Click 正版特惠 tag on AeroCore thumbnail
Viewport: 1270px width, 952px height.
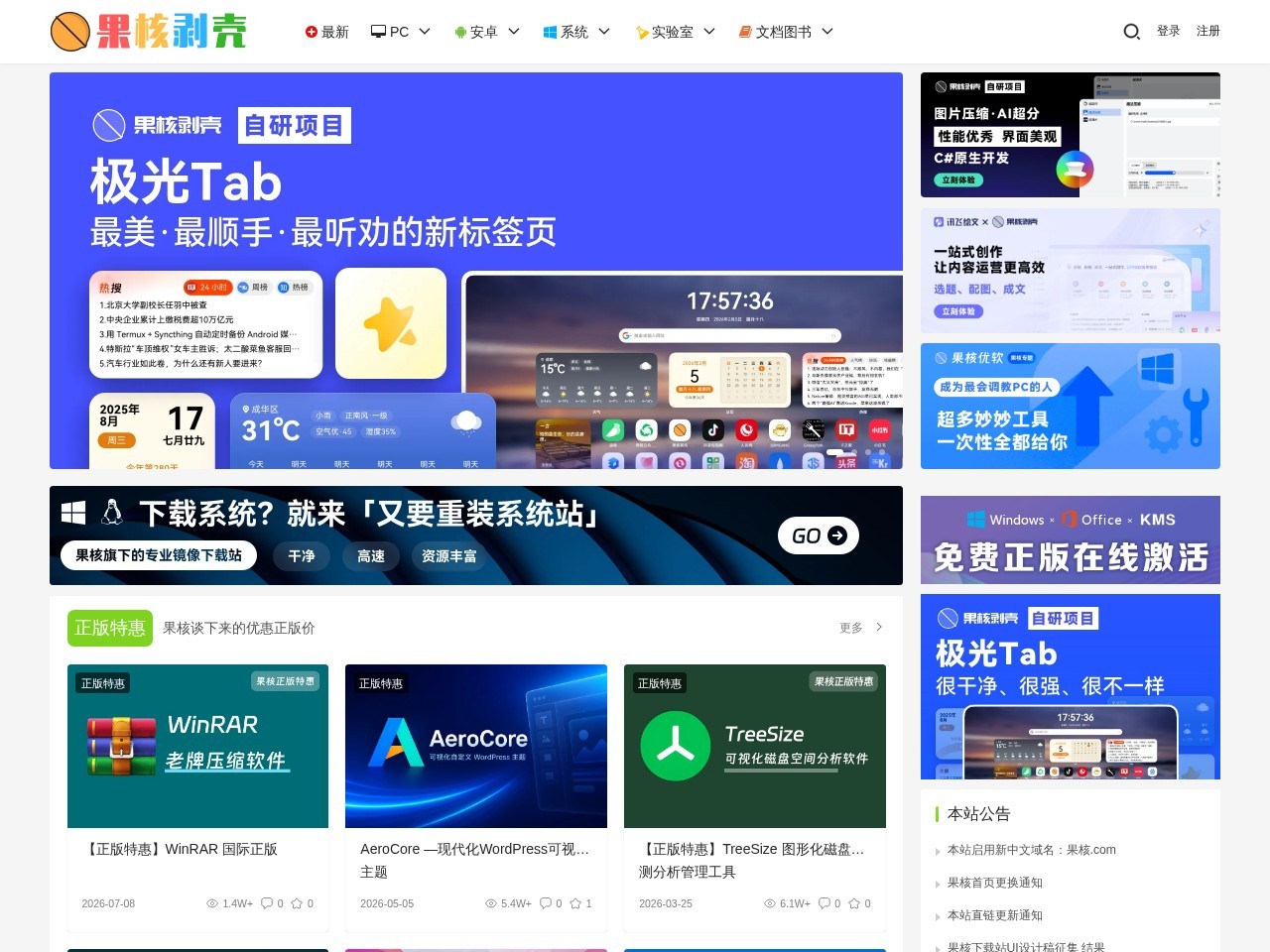(x=381, y=683)
